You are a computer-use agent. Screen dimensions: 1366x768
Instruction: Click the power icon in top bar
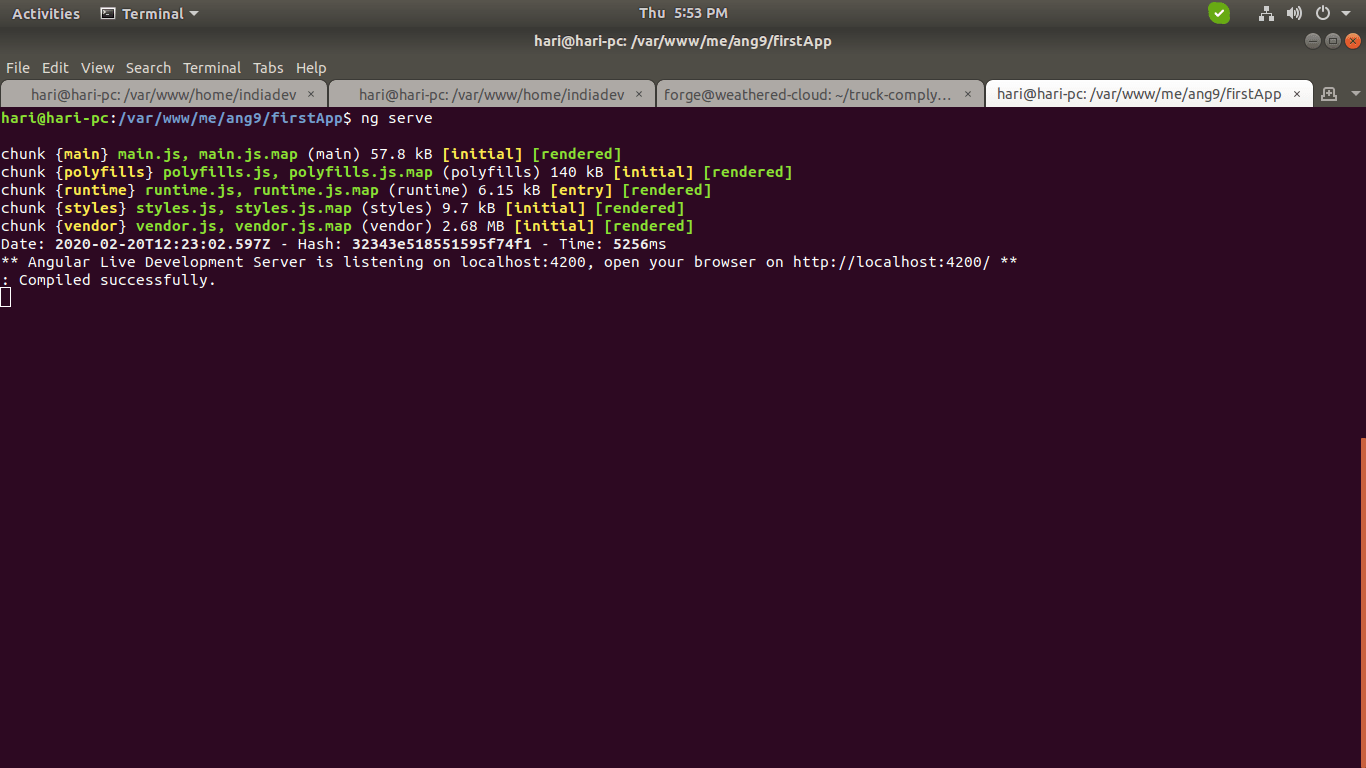pos(1322,13)
